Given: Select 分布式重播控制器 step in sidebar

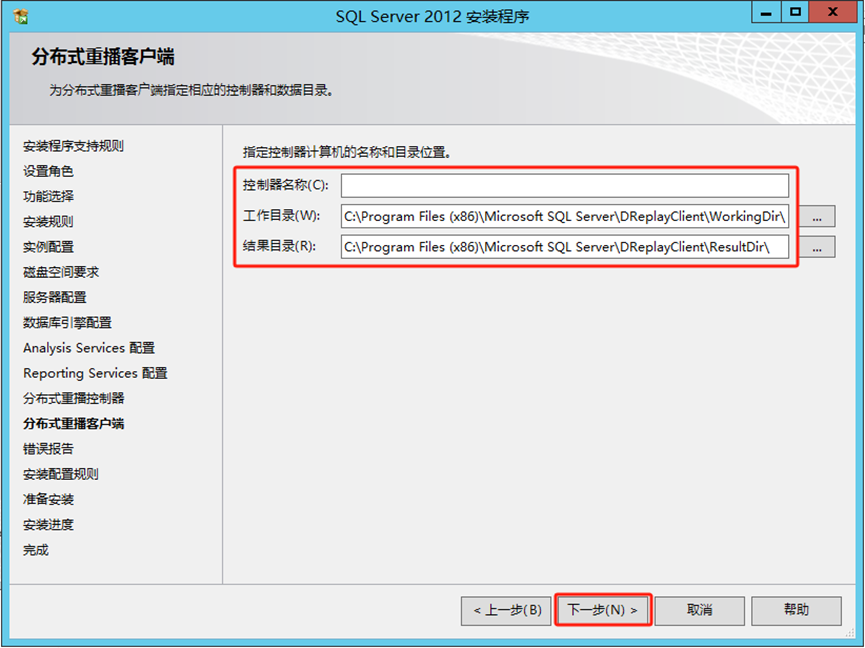Looking at the screenshot, I should tap(73, 398).
